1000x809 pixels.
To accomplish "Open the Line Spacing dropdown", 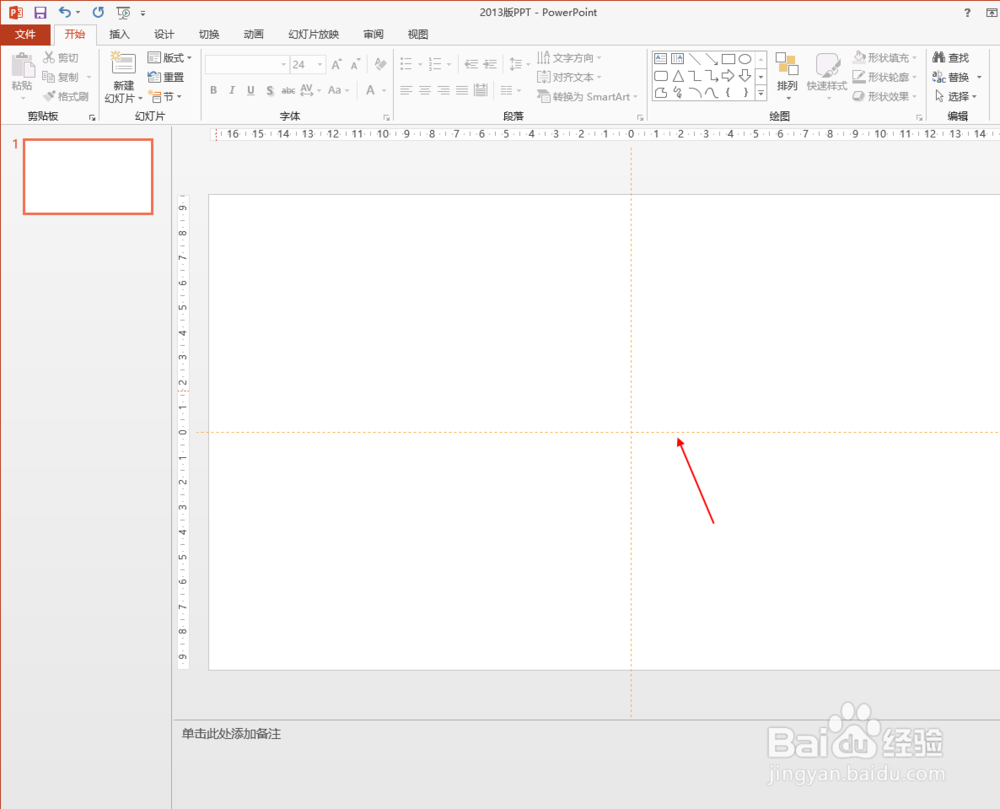I will [519, 64].
